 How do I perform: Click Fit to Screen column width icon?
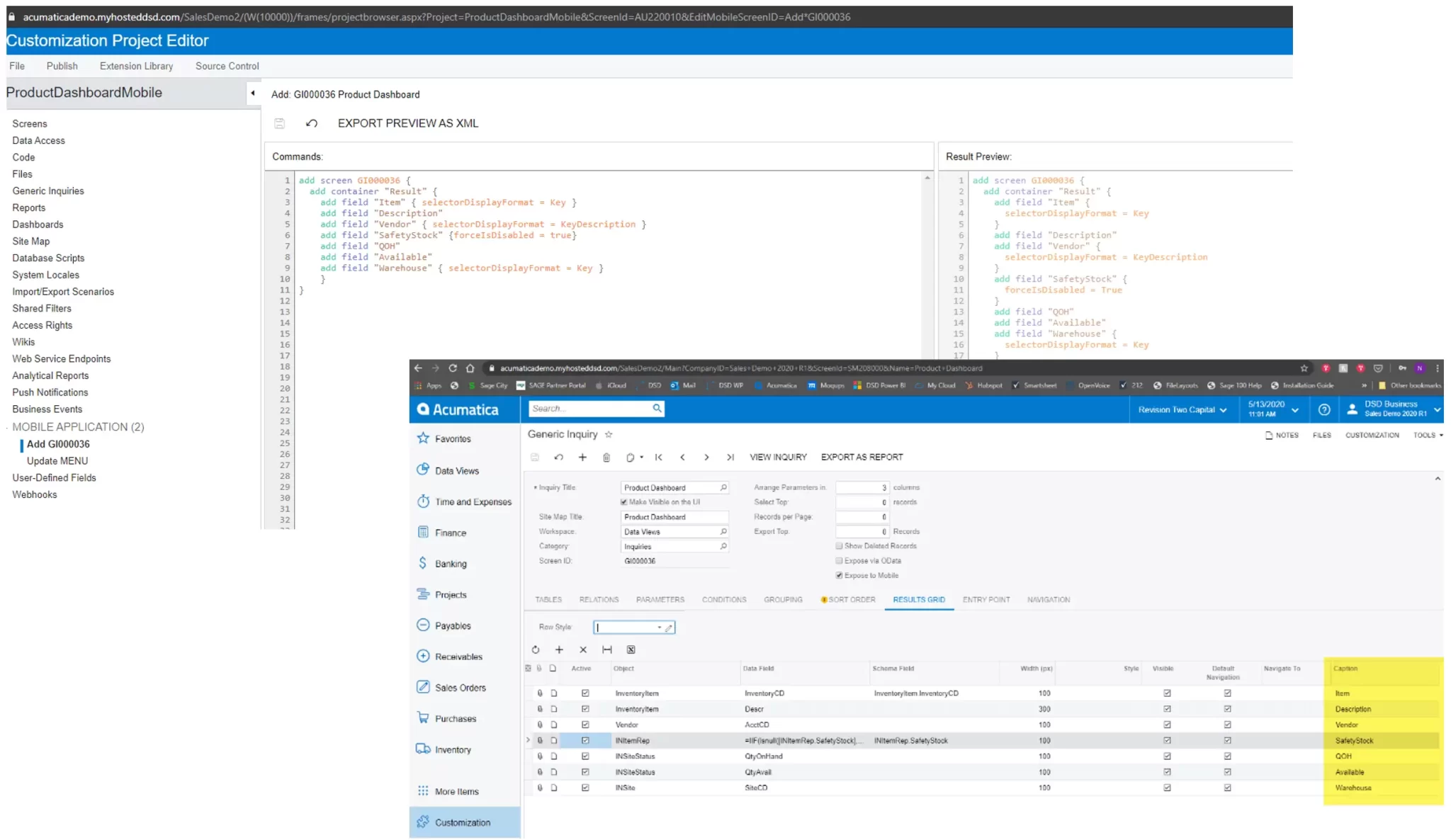(607, 650)
